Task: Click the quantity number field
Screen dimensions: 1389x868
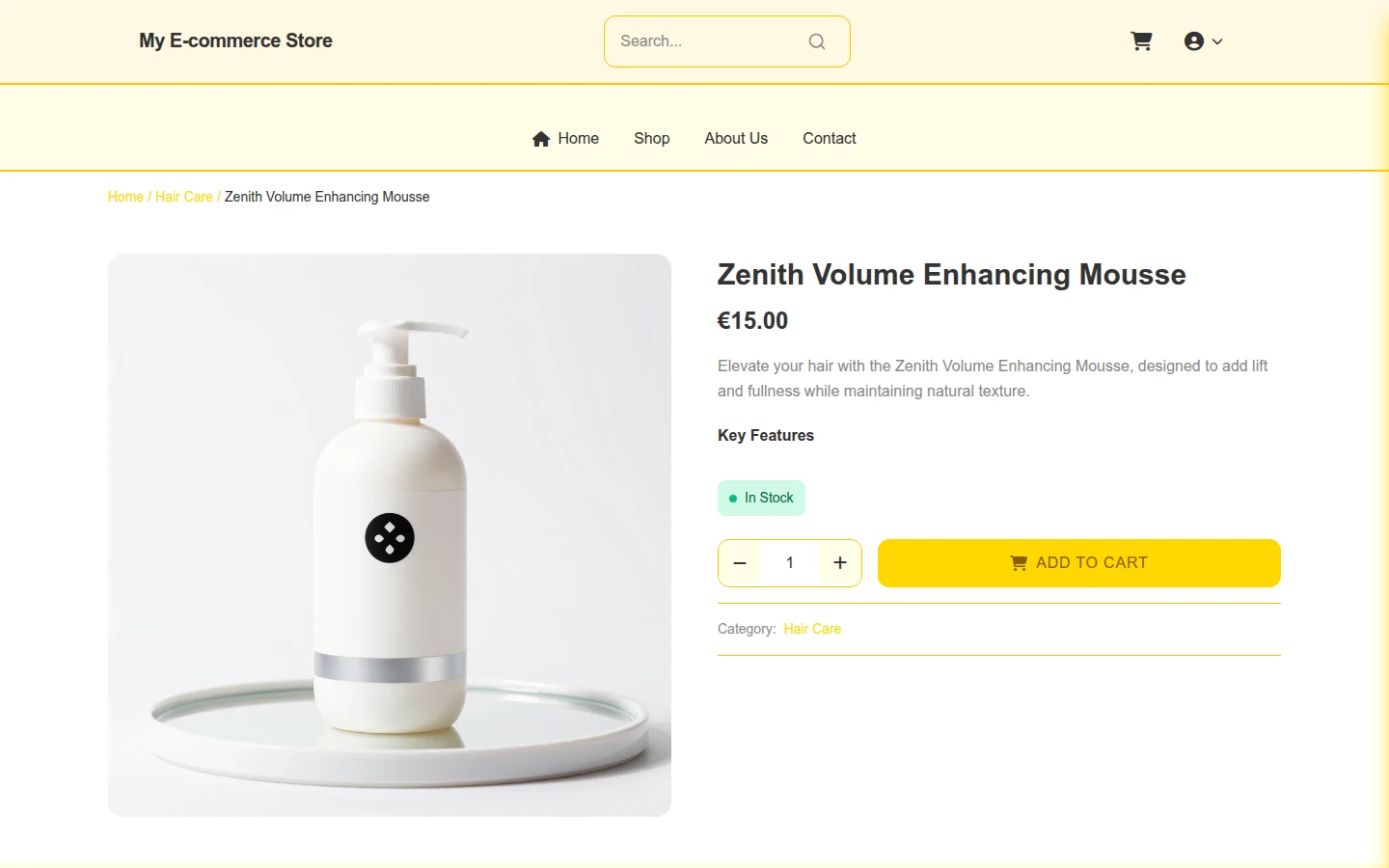Action: pos(790,563)
